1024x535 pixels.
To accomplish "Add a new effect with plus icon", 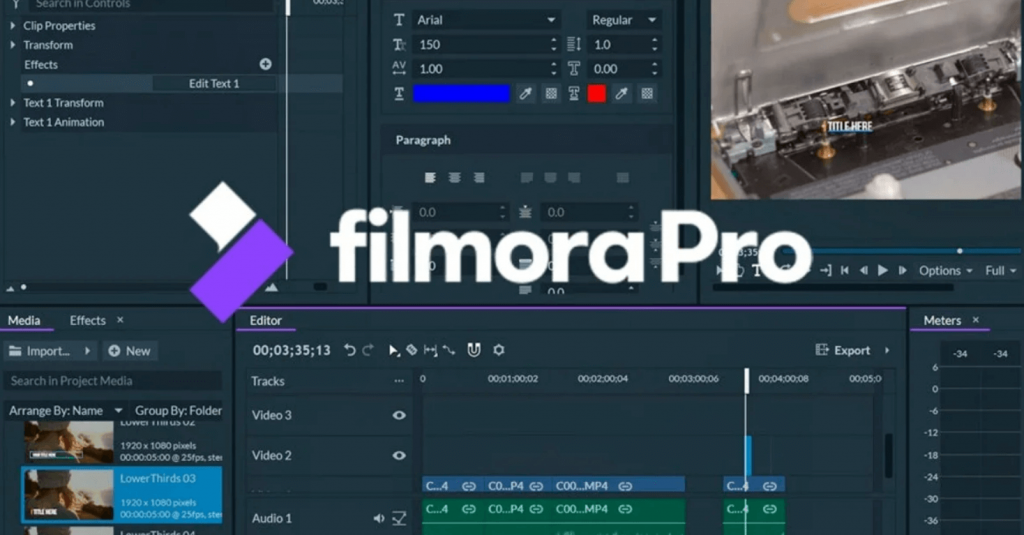I will (x=265, y=64).
